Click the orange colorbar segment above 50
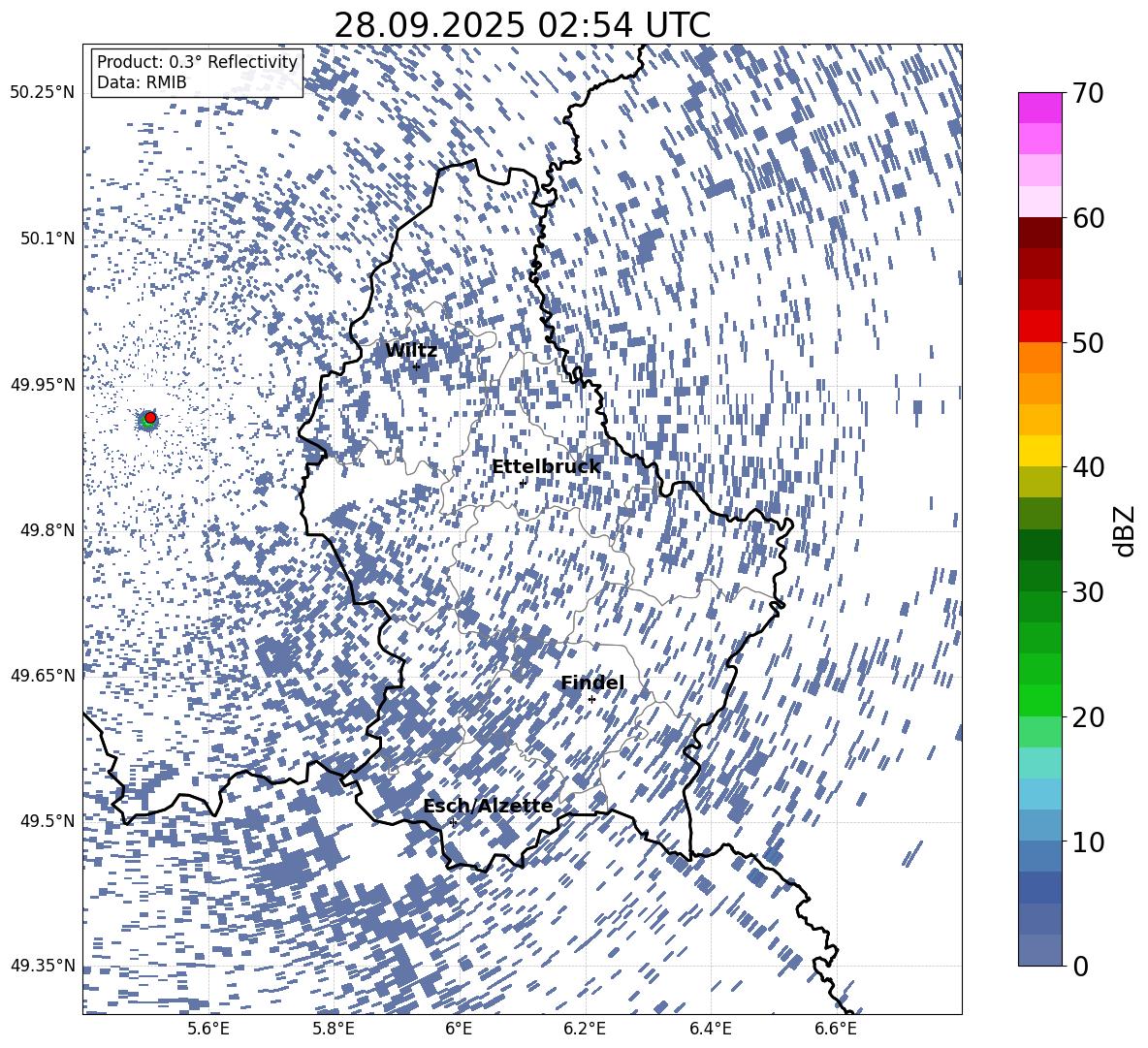 coord(1039,358)
